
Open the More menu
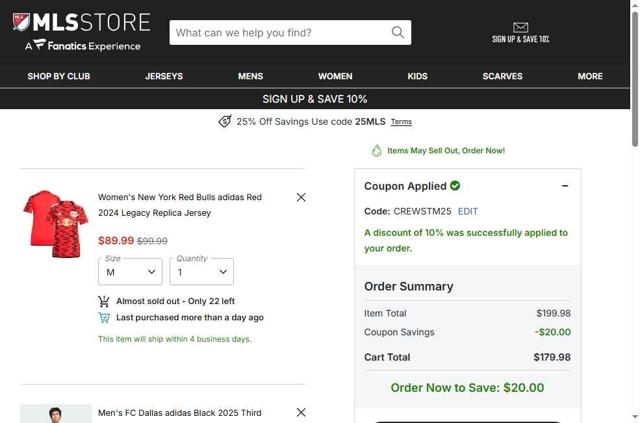590,76
